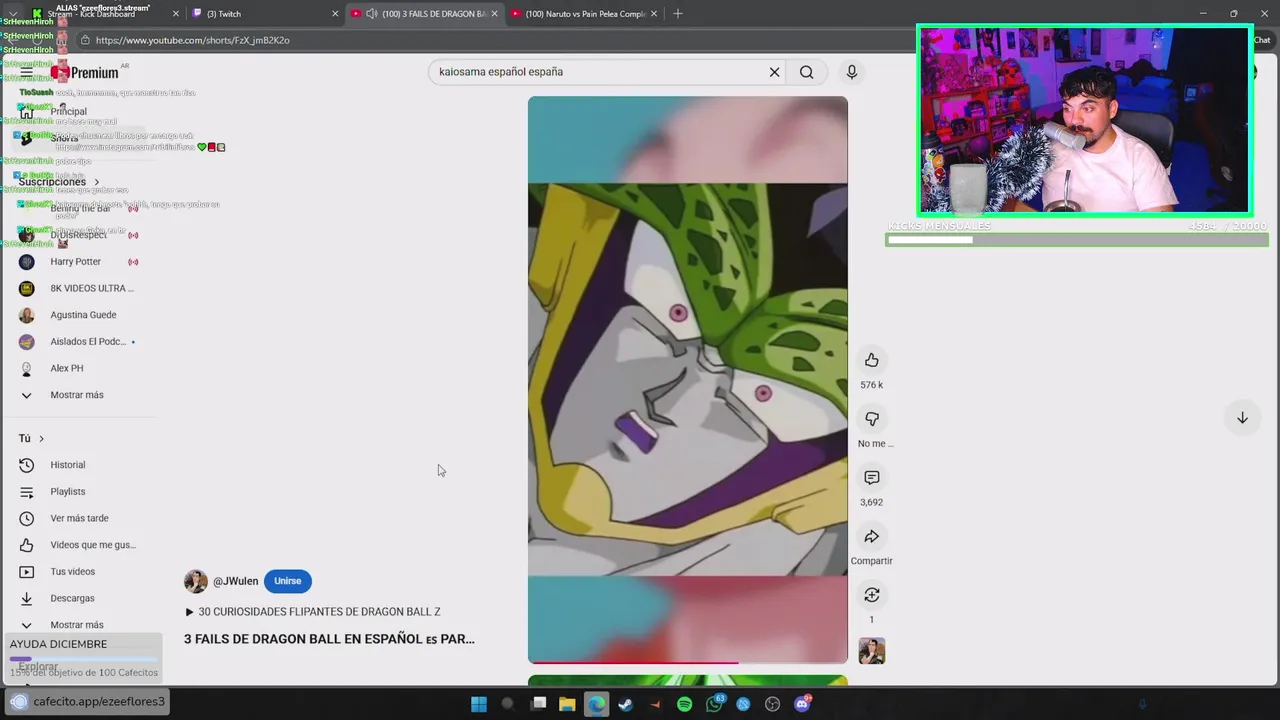Open Discord from the taskbar
1280x720 pixels.
coord(801,704)
